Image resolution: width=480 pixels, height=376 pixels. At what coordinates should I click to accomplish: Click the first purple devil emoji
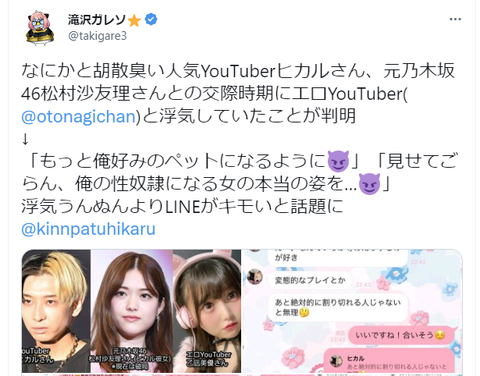coord(338,161)
